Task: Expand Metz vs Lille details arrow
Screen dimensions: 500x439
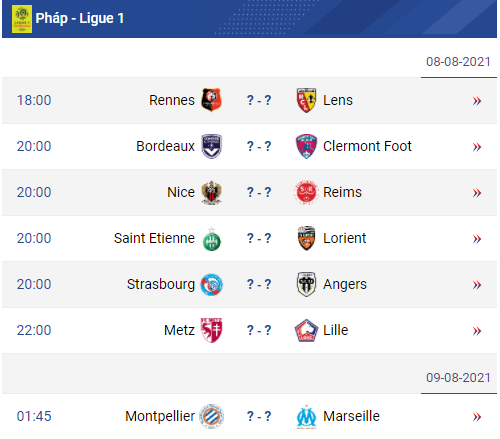Action: coord(477,331)
